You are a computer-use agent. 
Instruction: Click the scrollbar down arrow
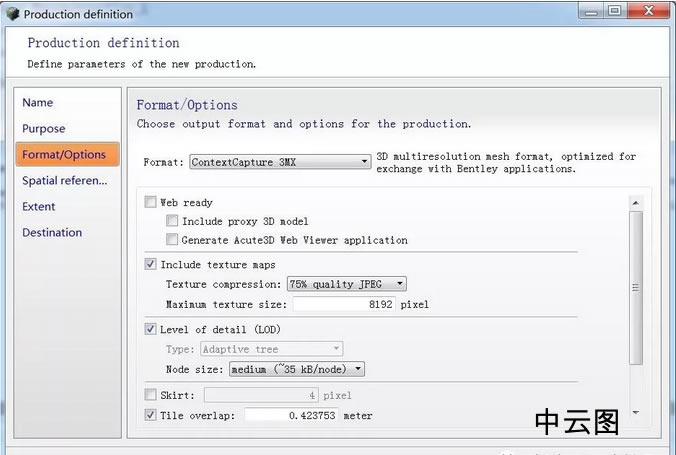pos(635,413)
